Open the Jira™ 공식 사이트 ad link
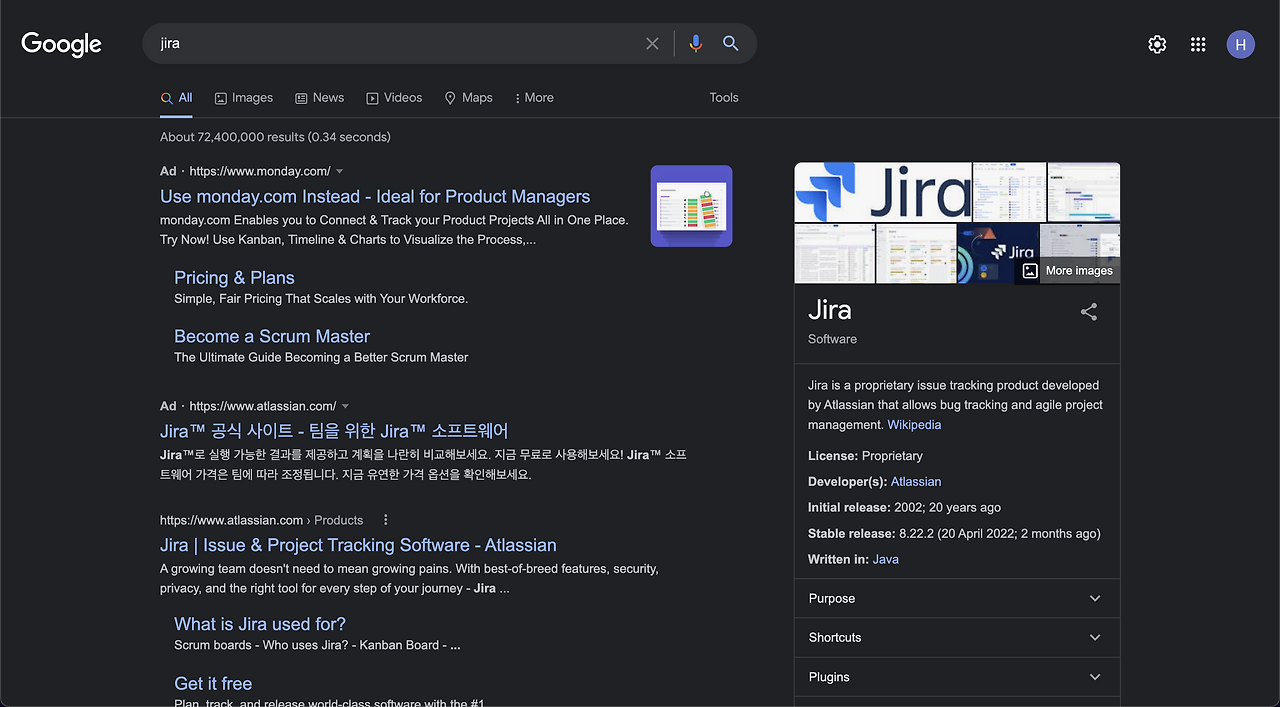 click(x=334, y=431)
